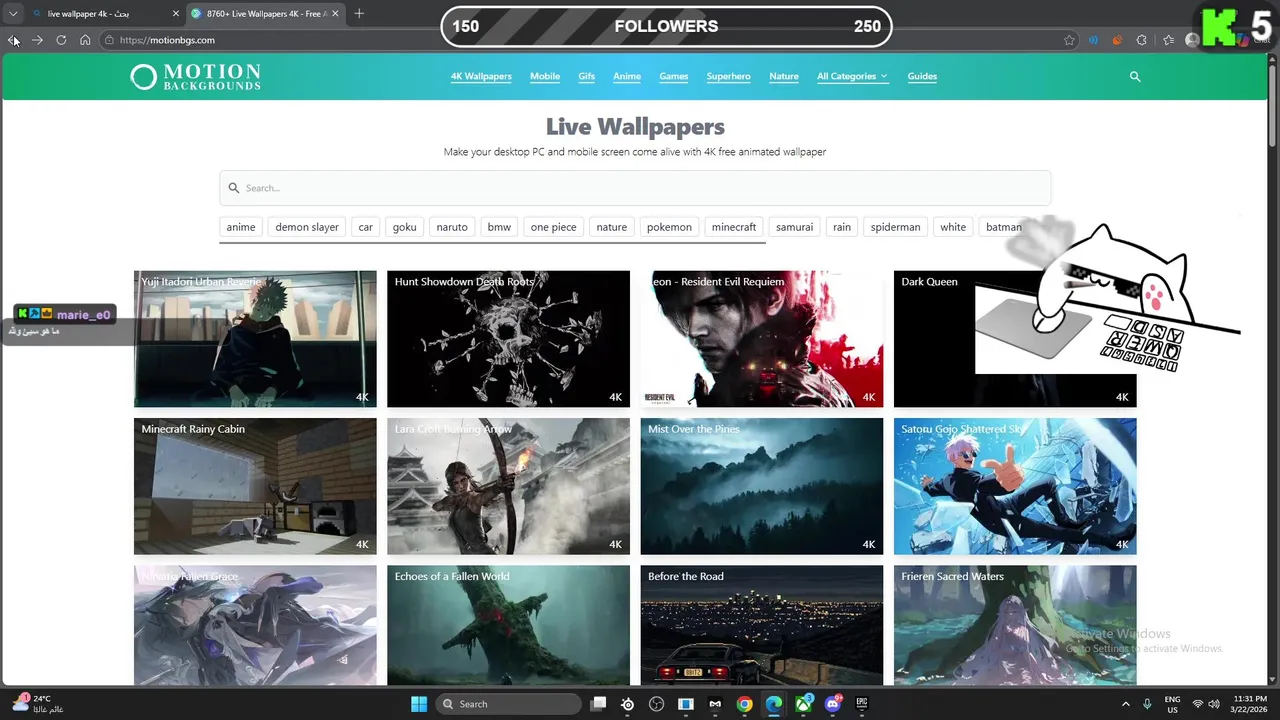Viewport: 1280px width, 720px height.
Task: Open Yuji Itadori Urban Reverie wallpaper
Action: [x=255, y=339]
